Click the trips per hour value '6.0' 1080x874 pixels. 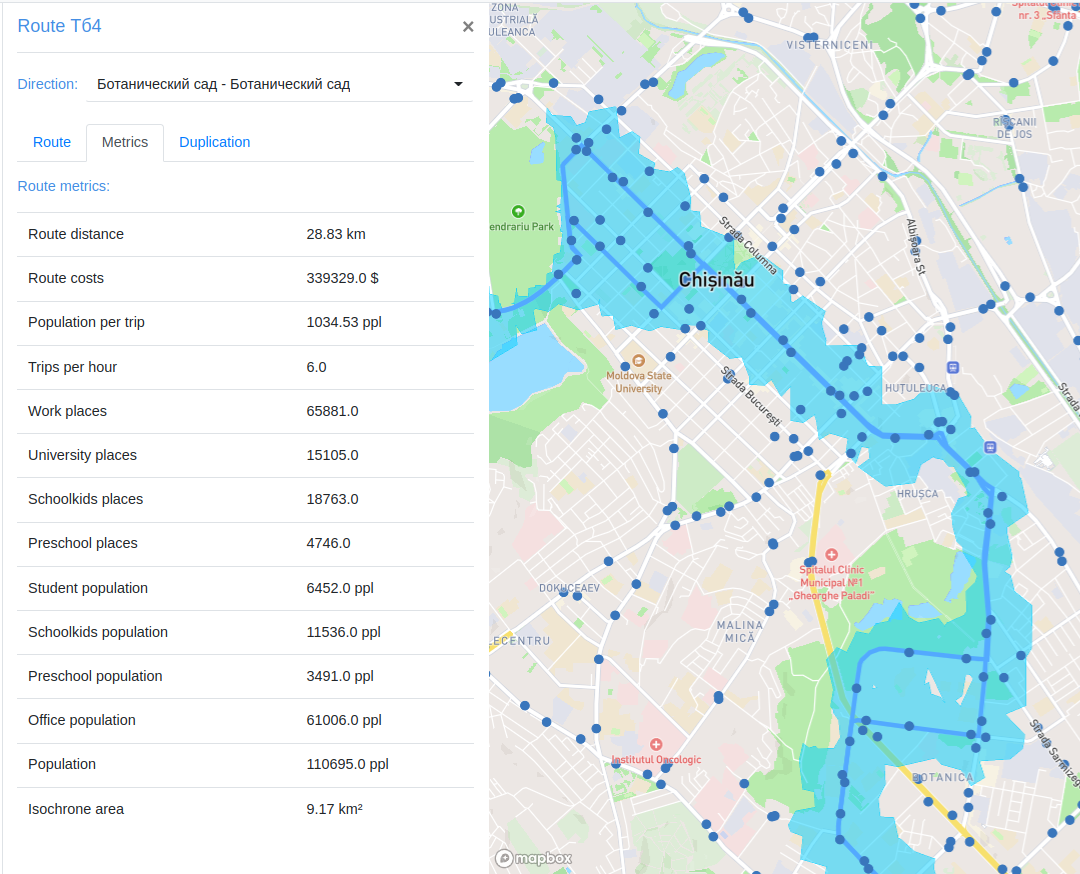pyautogui.click(x=316, y=367)
